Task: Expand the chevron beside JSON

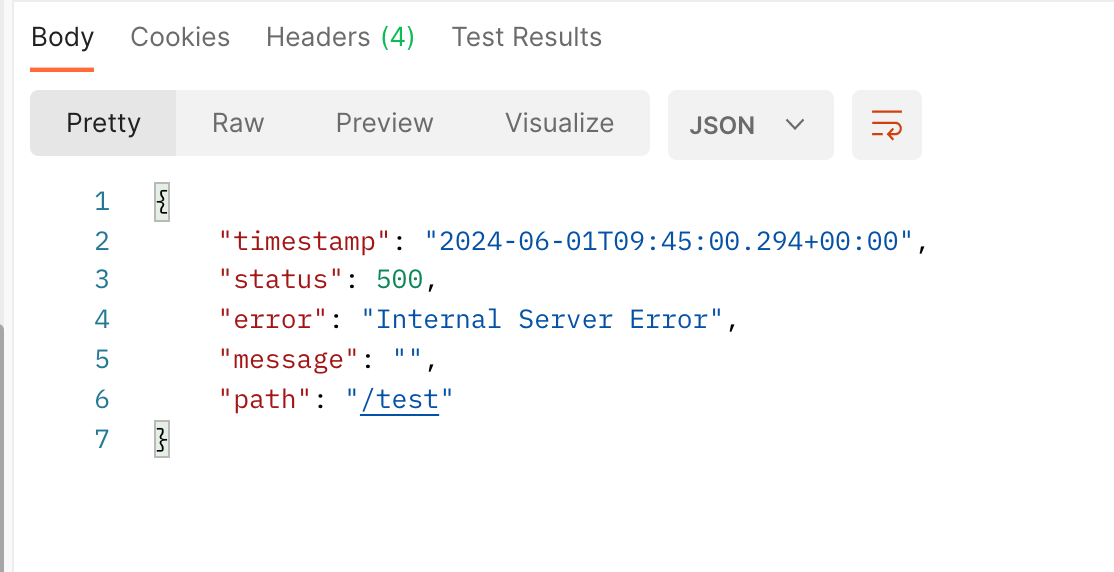Action: (x=795, y=125)
